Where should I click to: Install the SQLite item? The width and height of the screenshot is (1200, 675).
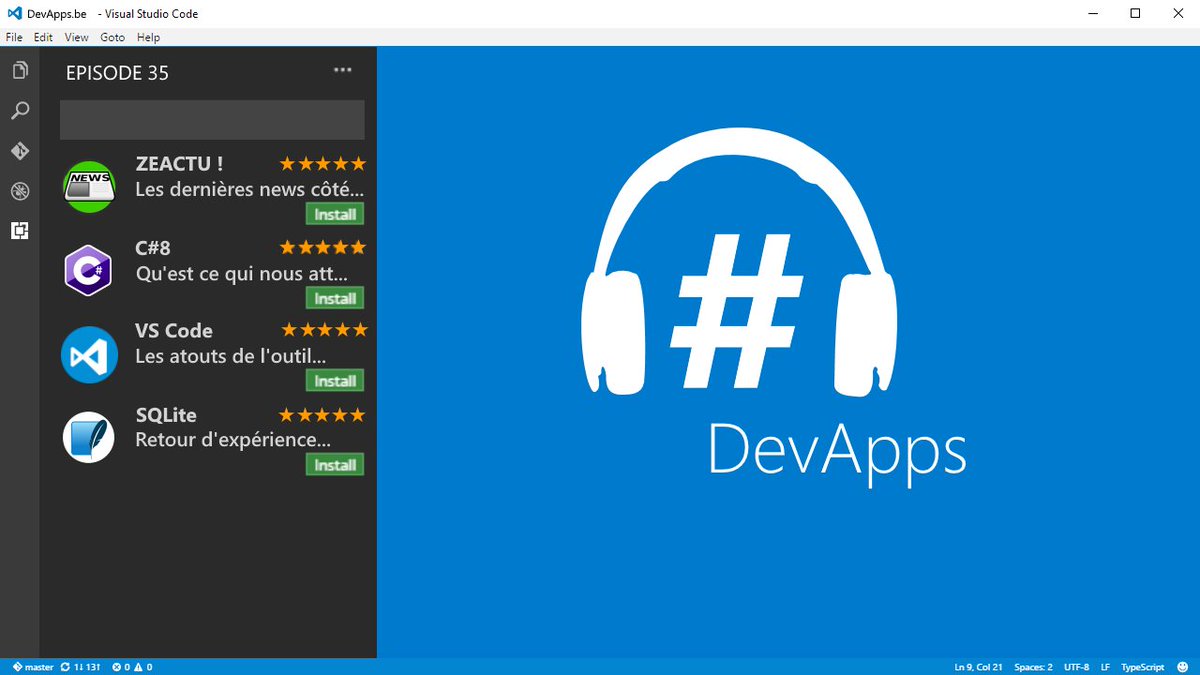(335, 465)
